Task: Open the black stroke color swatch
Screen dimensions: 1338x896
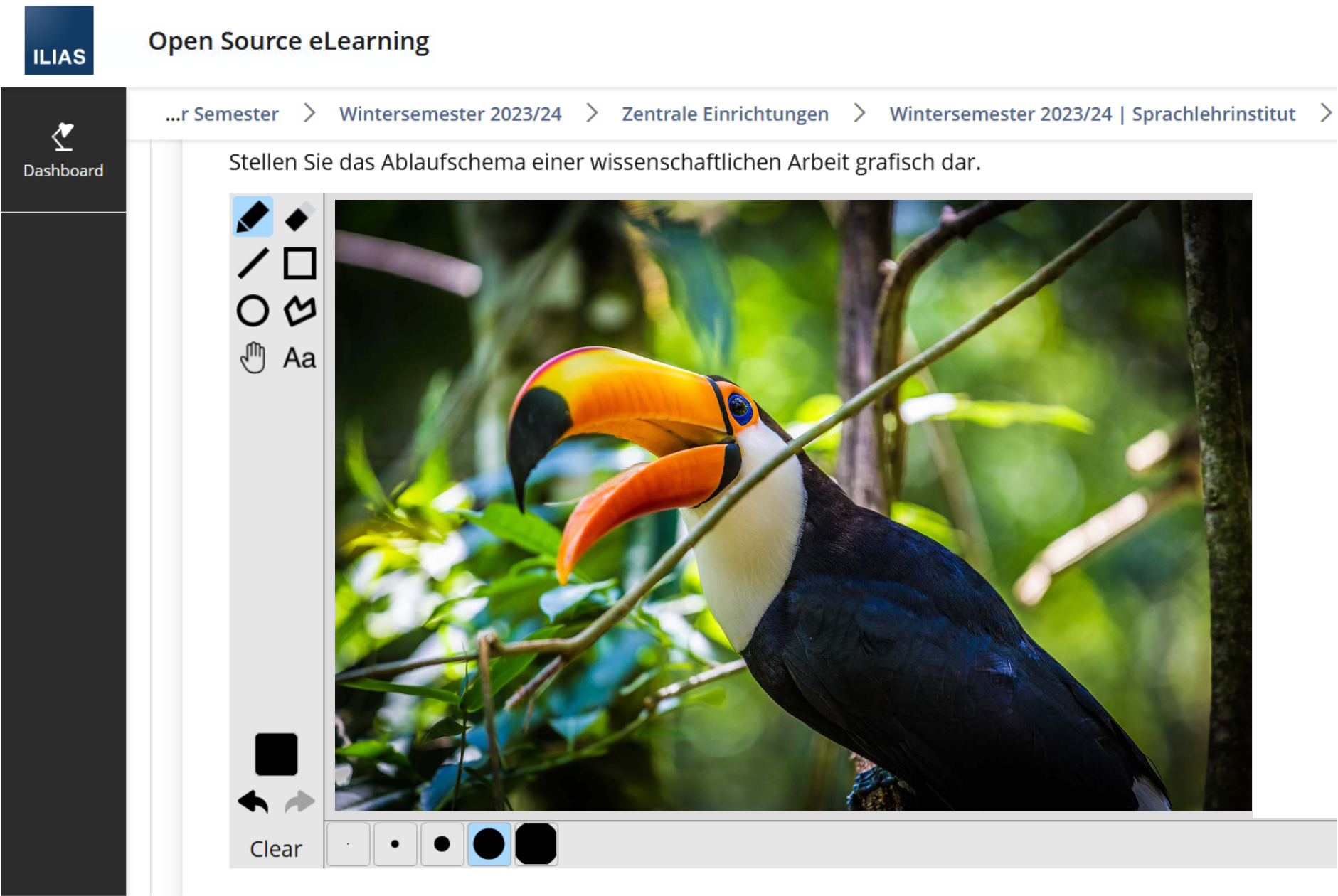Action: click(276, 754)
